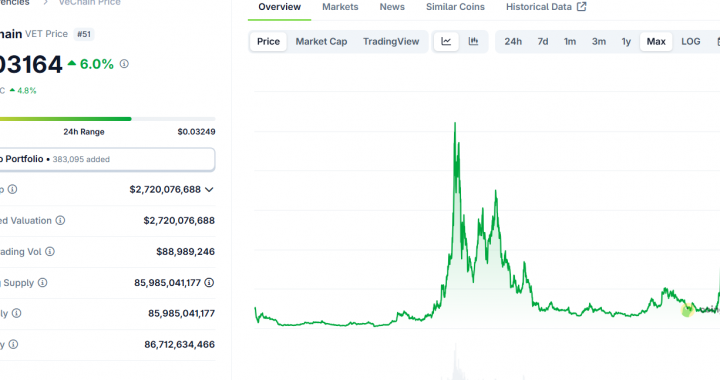This screenshot has width=720, height=380.
Task: Select the Price chart view
Action: tap(268, 41)
